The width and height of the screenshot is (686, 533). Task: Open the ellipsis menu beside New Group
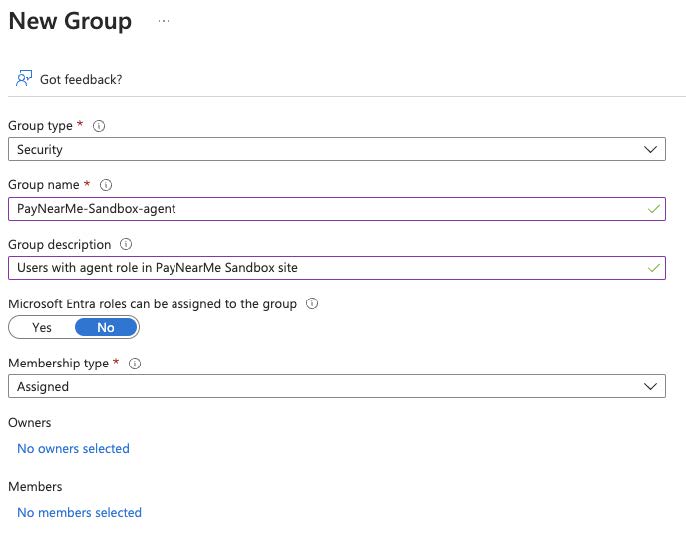click(164, 21)
